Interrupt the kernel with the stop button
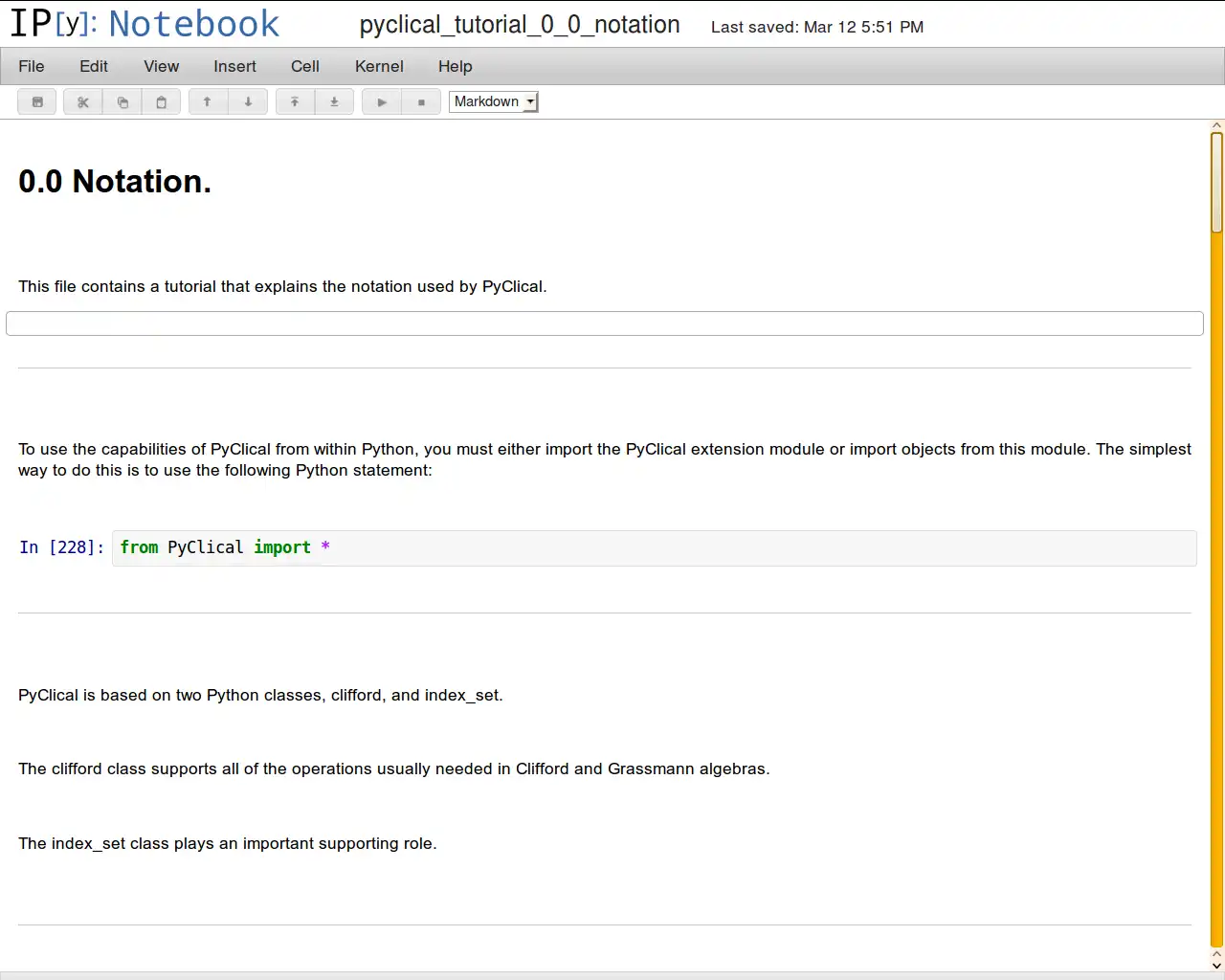This screenshot has width=1225, height=980. 421,101
